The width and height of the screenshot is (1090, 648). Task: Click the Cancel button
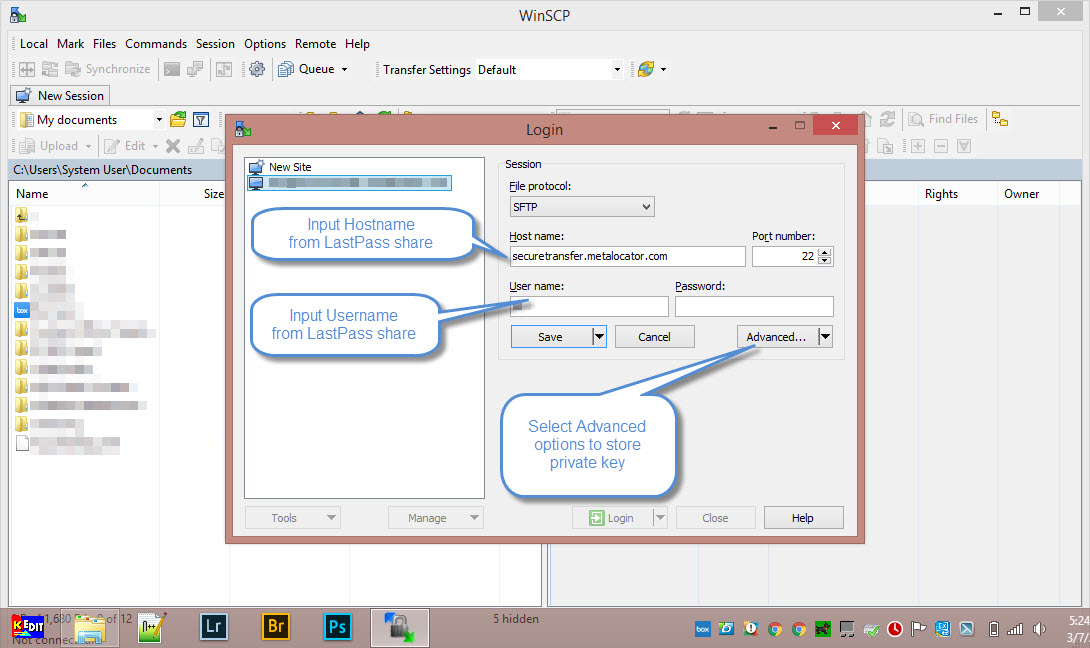click(x=654, y=337)
